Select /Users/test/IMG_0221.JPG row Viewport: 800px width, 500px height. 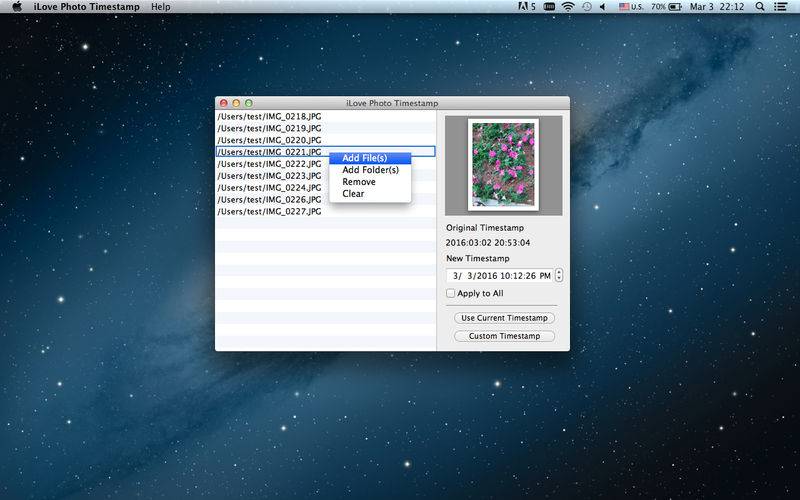pyautogui.click(x=326, y=152)
